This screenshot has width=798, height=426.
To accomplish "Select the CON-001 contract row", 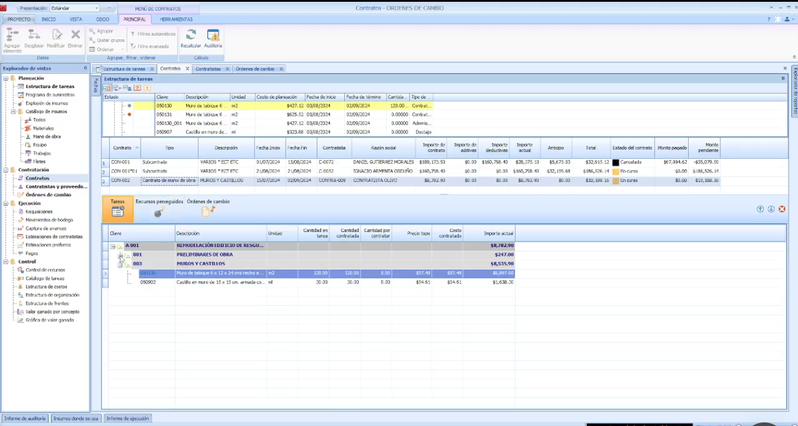I will 121,162.
